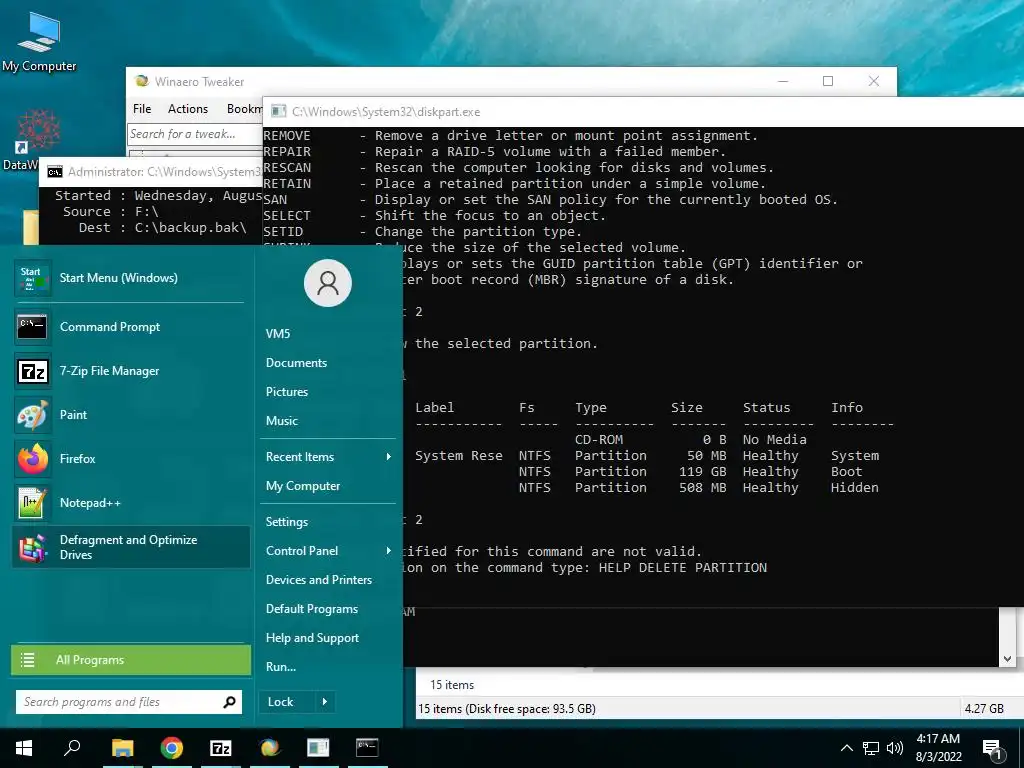Click the scrollbar down arrow
The image size is (1024, 768).
coord(1007,659)
